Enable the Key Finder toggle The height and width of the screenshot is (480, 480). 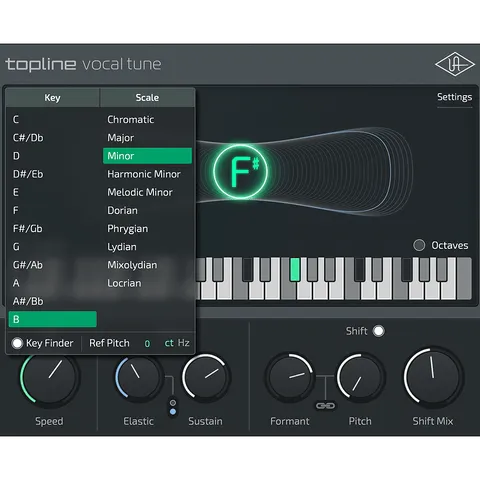17,343
